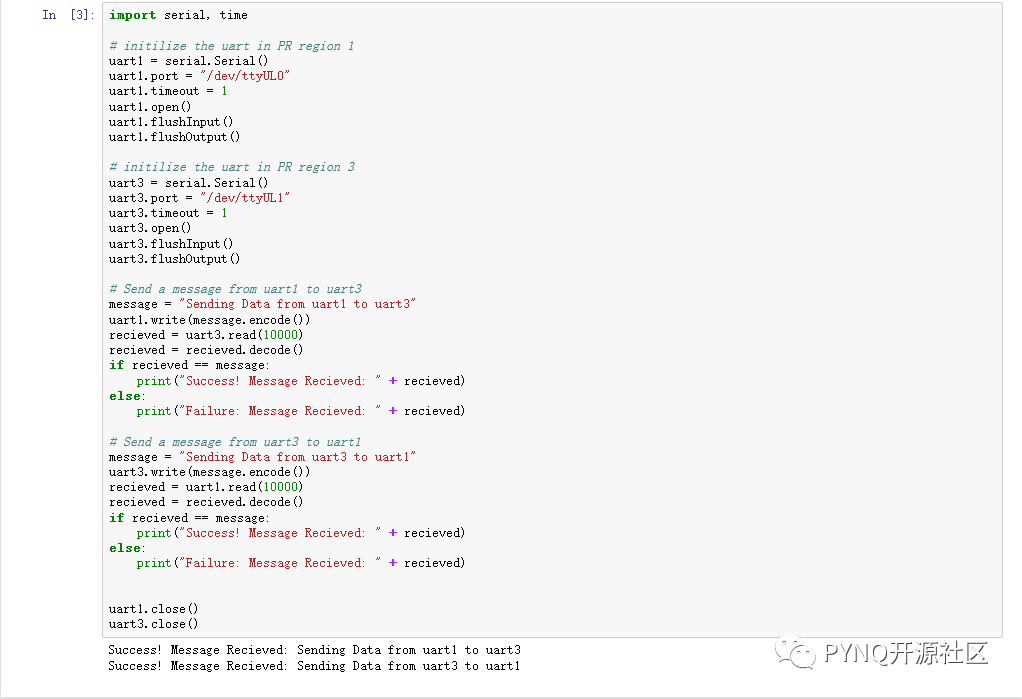This screenshot has height=699, width=1022.
Task: Click the "/dev/ttyUL1" port string
Action: 244,198
